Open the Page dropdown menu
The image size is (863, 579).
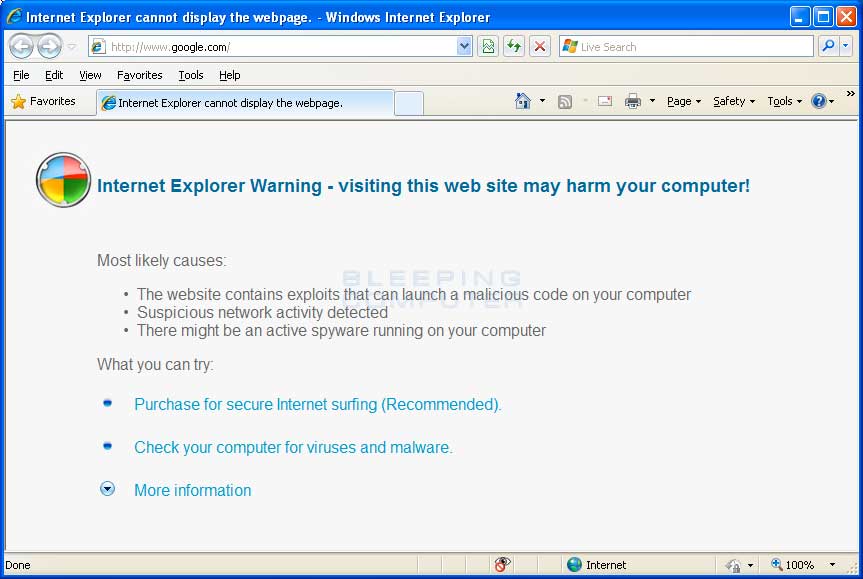coord(684,101)
